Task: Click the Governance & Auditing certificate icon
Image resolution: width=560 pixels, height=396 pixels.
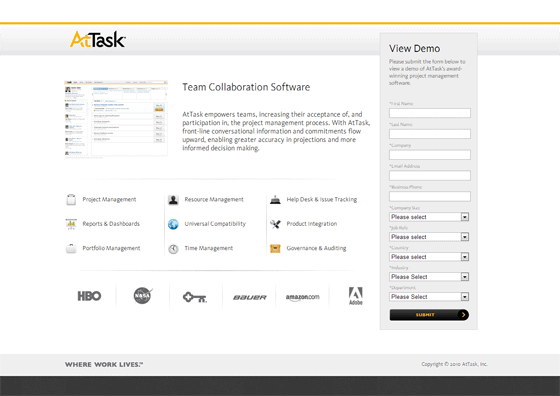Action: pyautogui.click(x=275, y=248)
